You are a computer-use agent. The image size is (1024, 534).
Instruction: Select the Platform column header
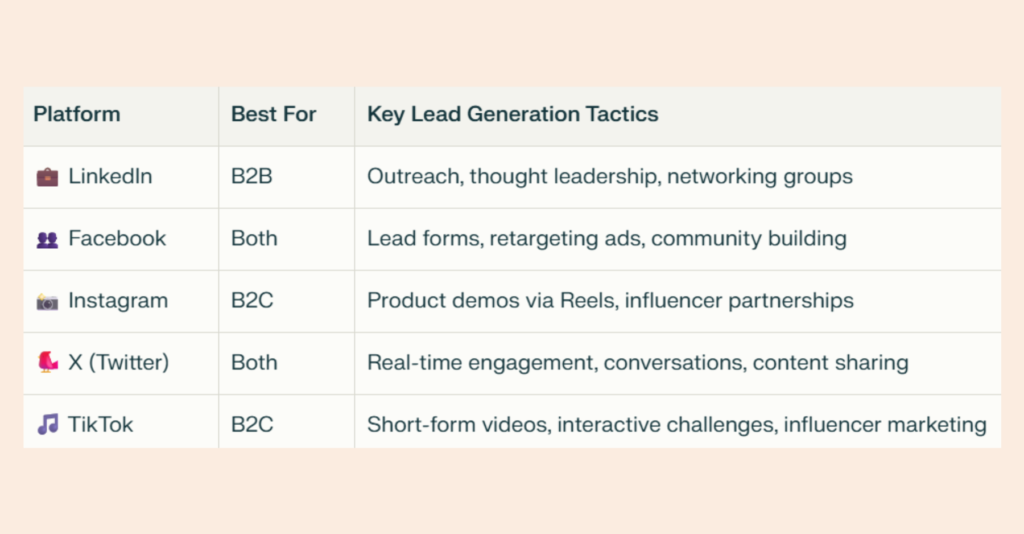click(77, 114)
